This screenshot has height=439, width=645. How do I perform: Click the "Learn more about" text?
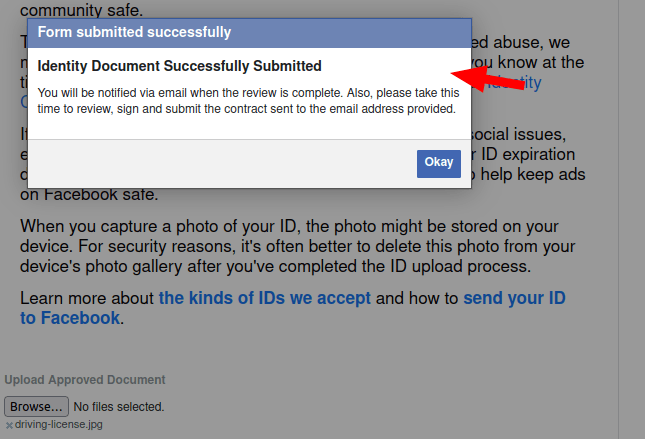pos(87,298)
